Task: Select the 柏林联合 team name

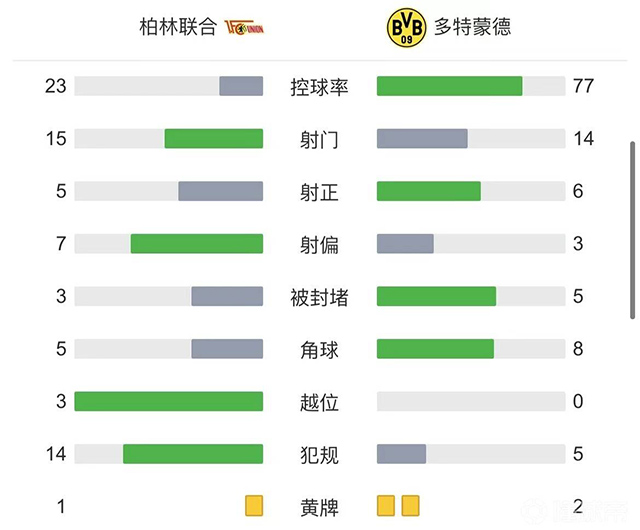Action: [177, 27]
